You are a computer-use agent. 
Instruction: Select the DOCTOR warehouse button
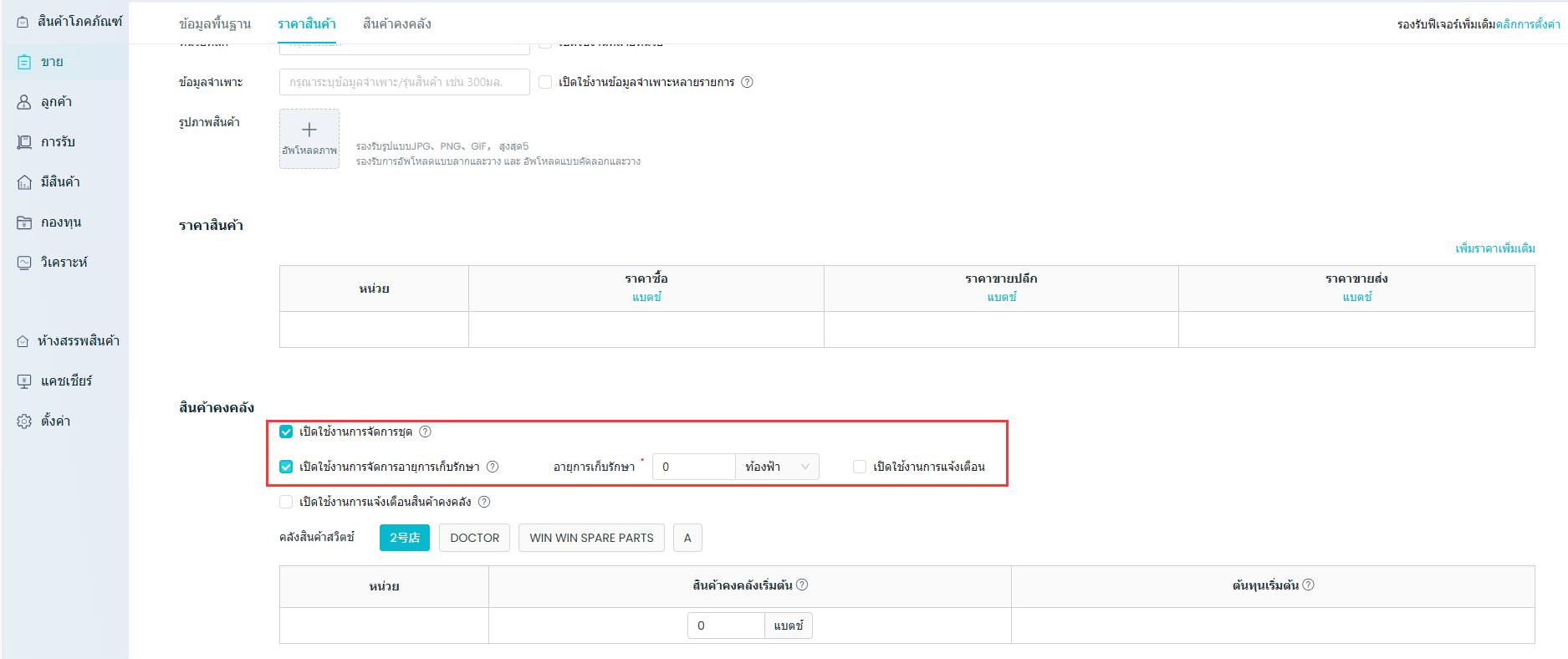pos(474,538)
